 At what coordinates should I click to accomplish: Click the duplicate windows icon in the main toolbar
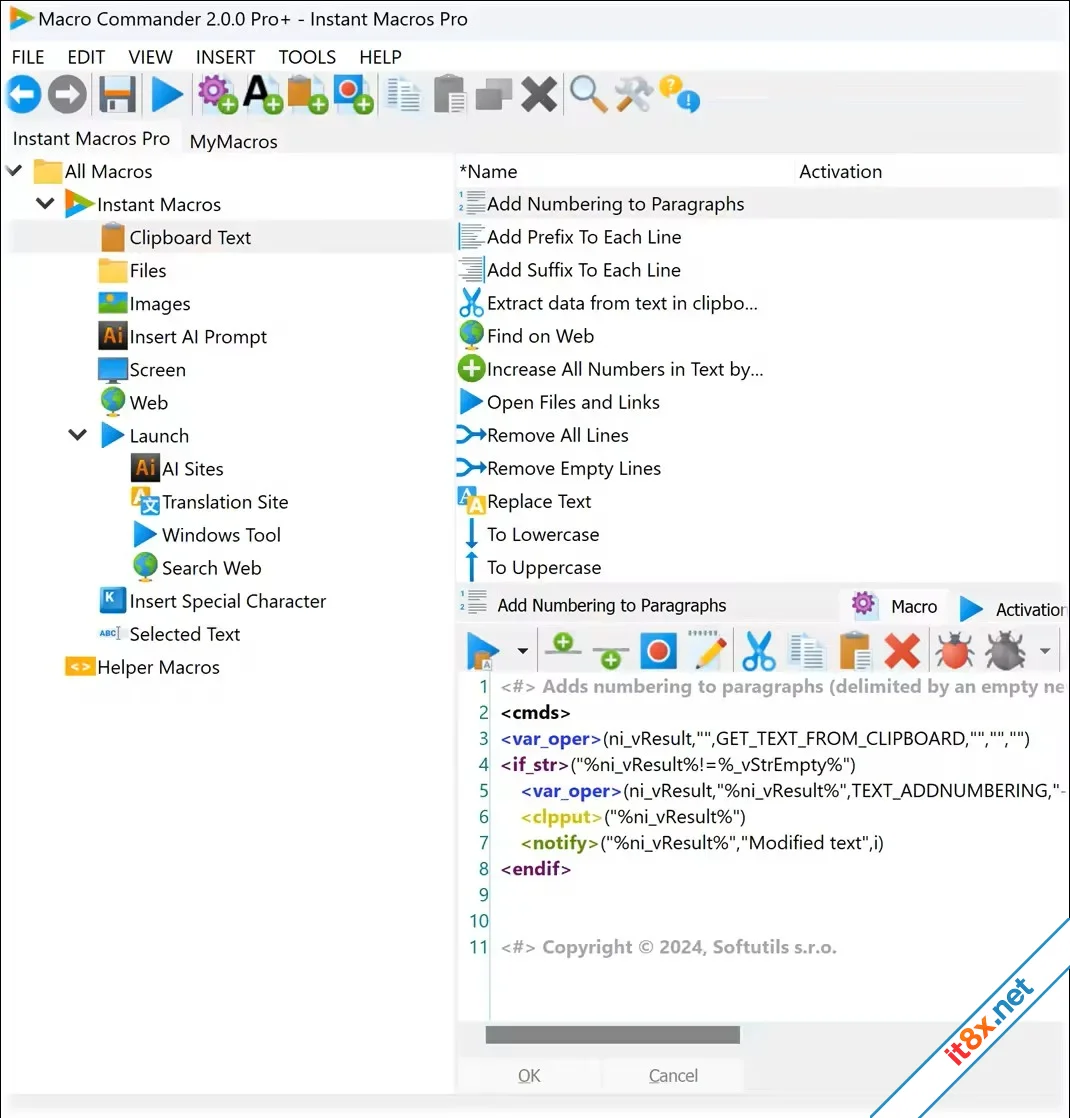tap(493, 95)
